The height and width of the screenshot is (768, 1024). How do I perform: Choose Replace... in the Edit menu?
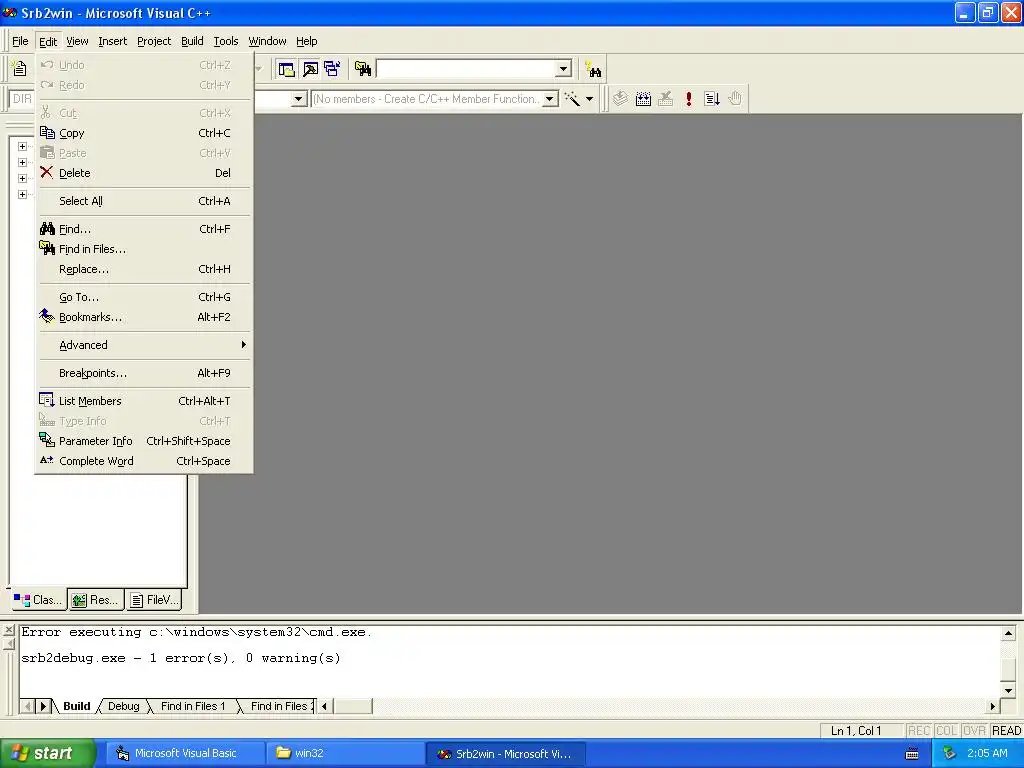coord(144,269)
